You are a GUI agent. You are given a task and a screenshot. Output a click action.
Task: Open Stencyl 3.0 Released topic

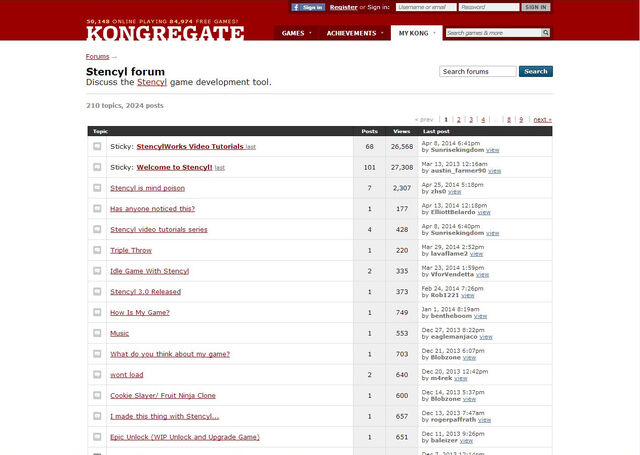pos(145,292)
